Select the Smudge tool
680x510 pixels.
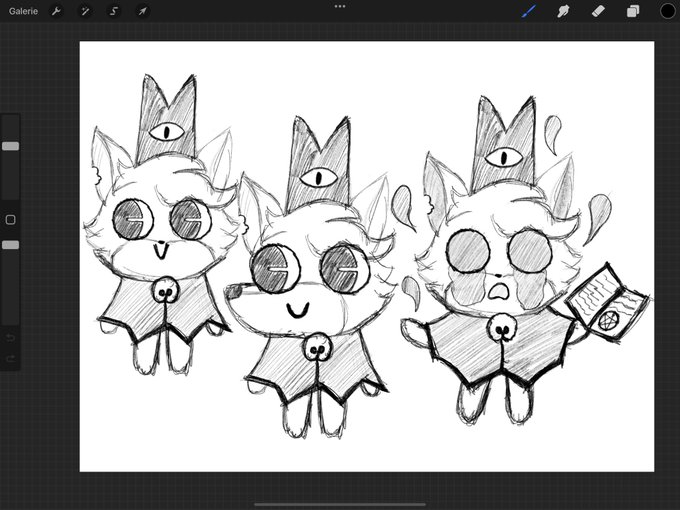[563, 11]
